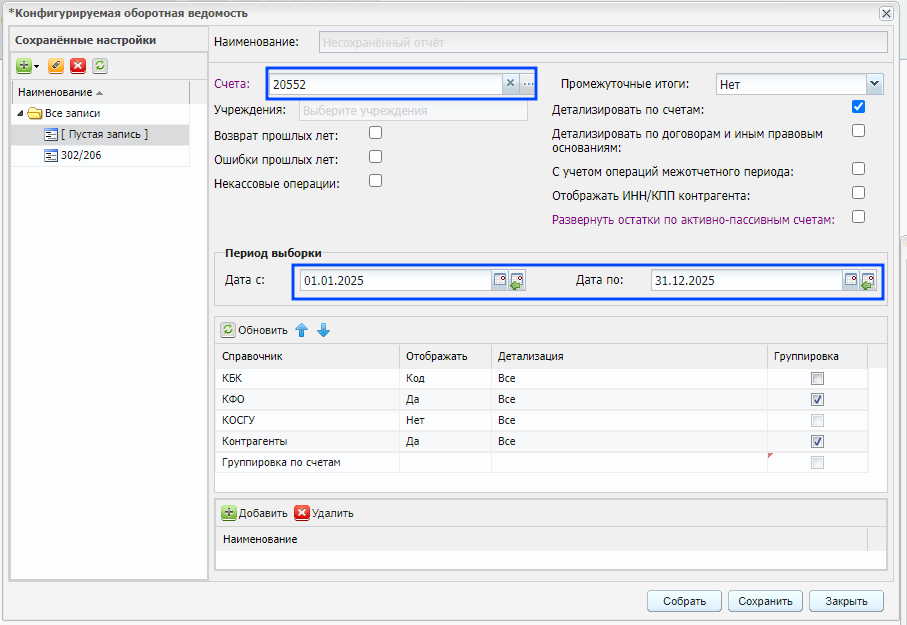Click the refresh saved settings icon

tap(99, 66)
